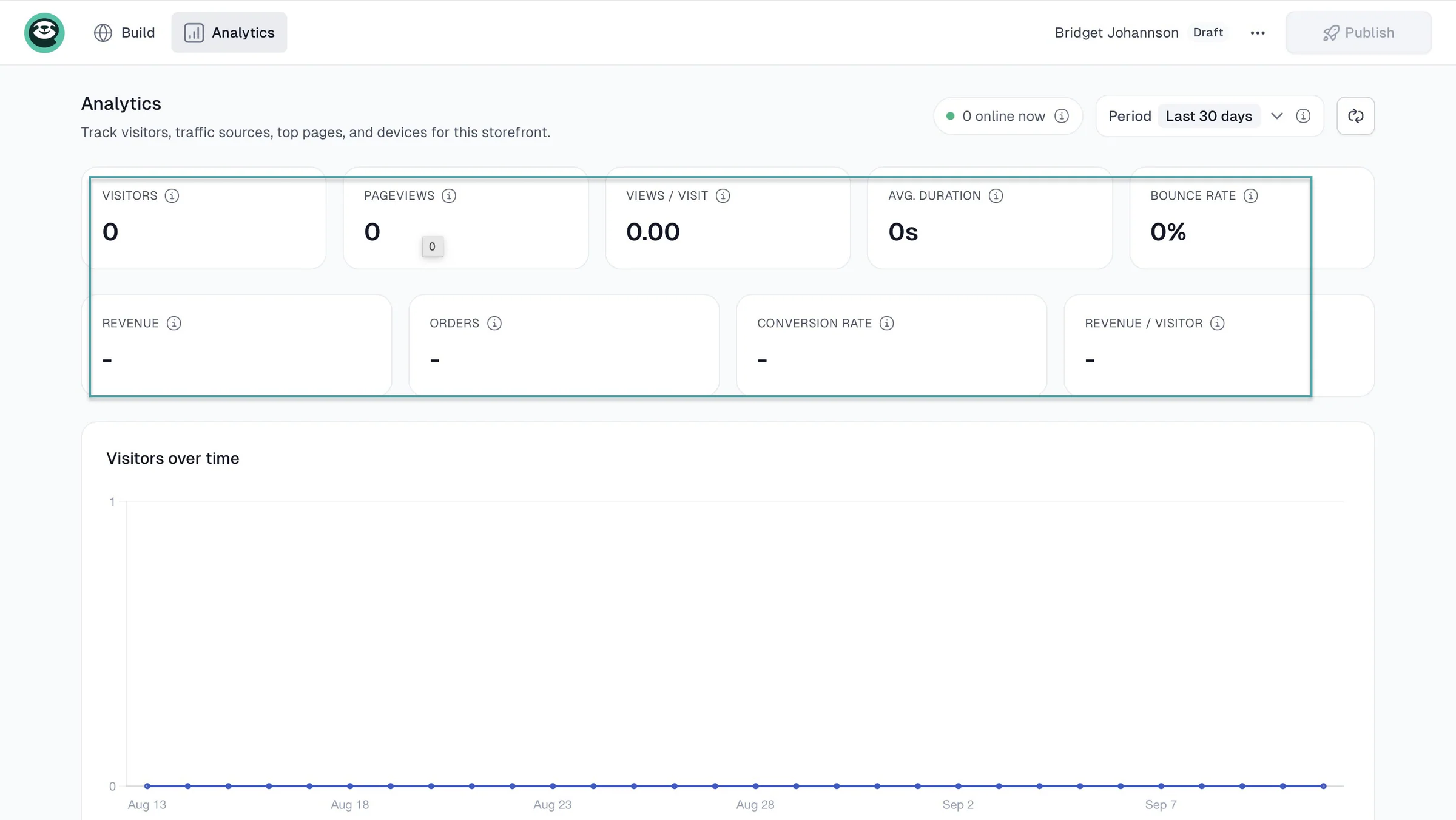
Task: Click the Pageviews info icon
Action: 449,195
